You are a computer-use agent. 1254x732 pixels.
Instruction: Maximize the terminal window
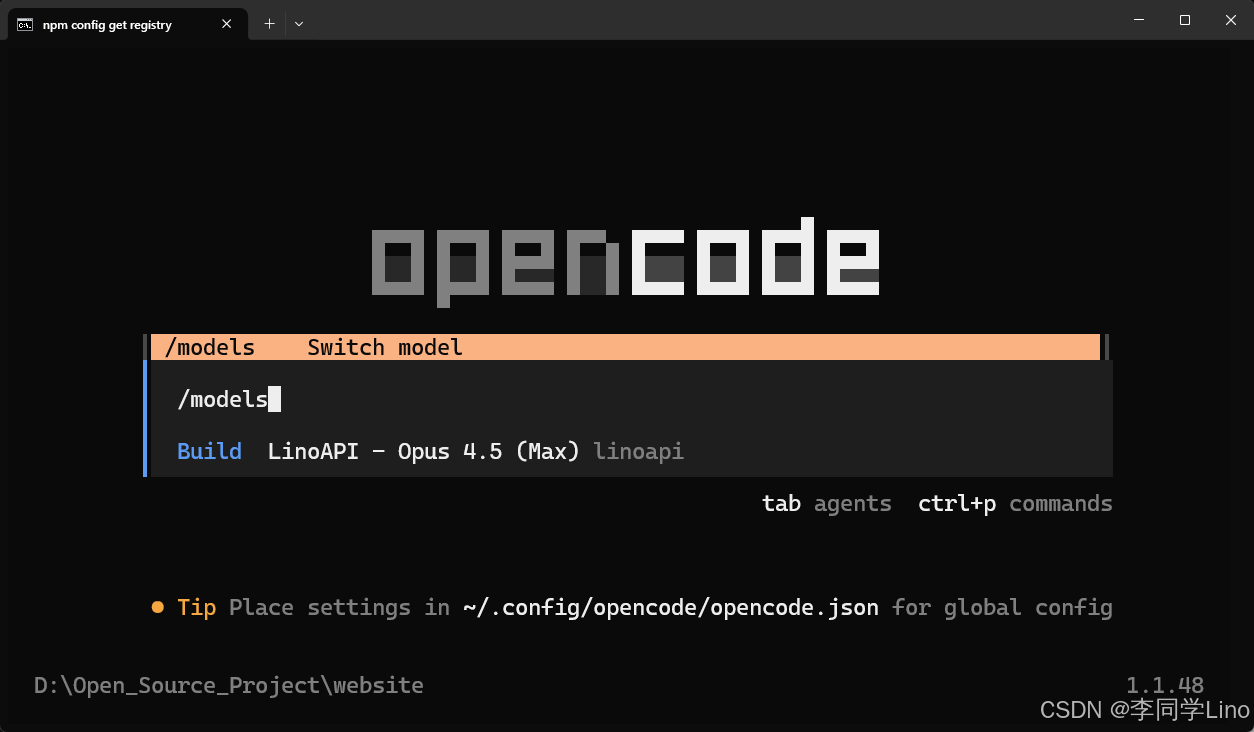tap(1185, 20)
